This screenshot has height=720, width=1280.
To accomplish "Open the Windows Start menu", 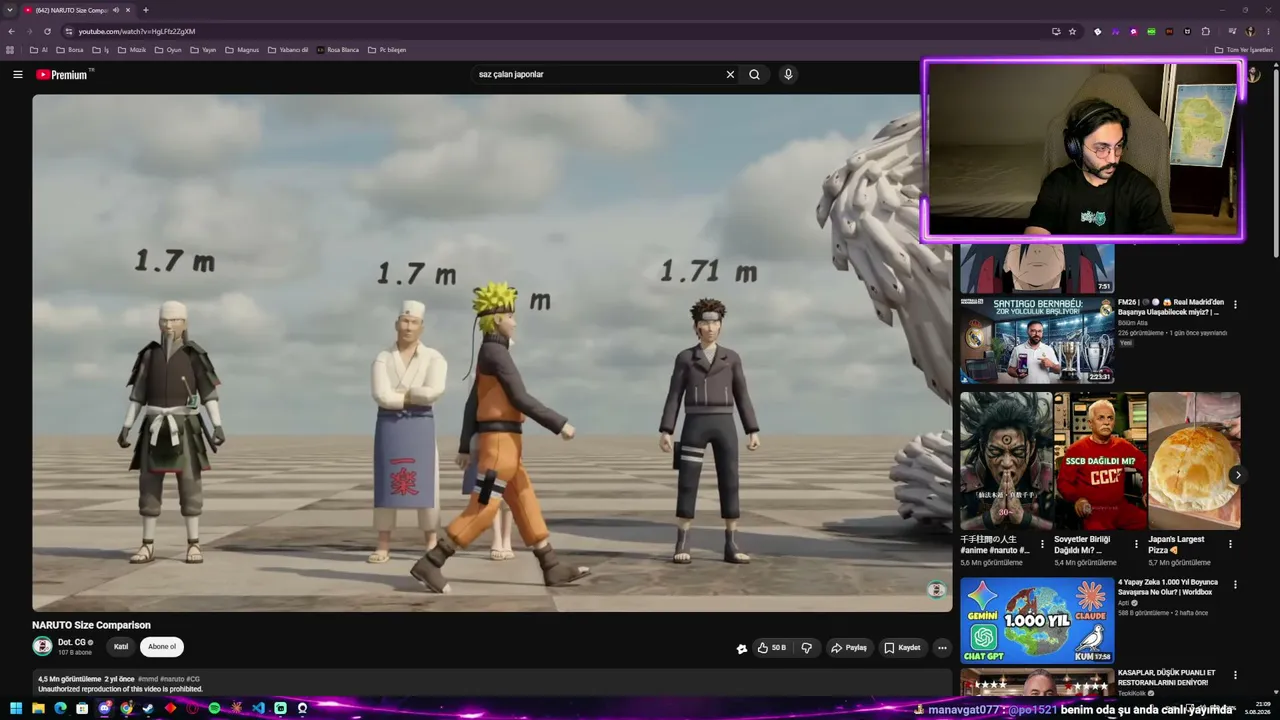I will click(x=16, y=708).
